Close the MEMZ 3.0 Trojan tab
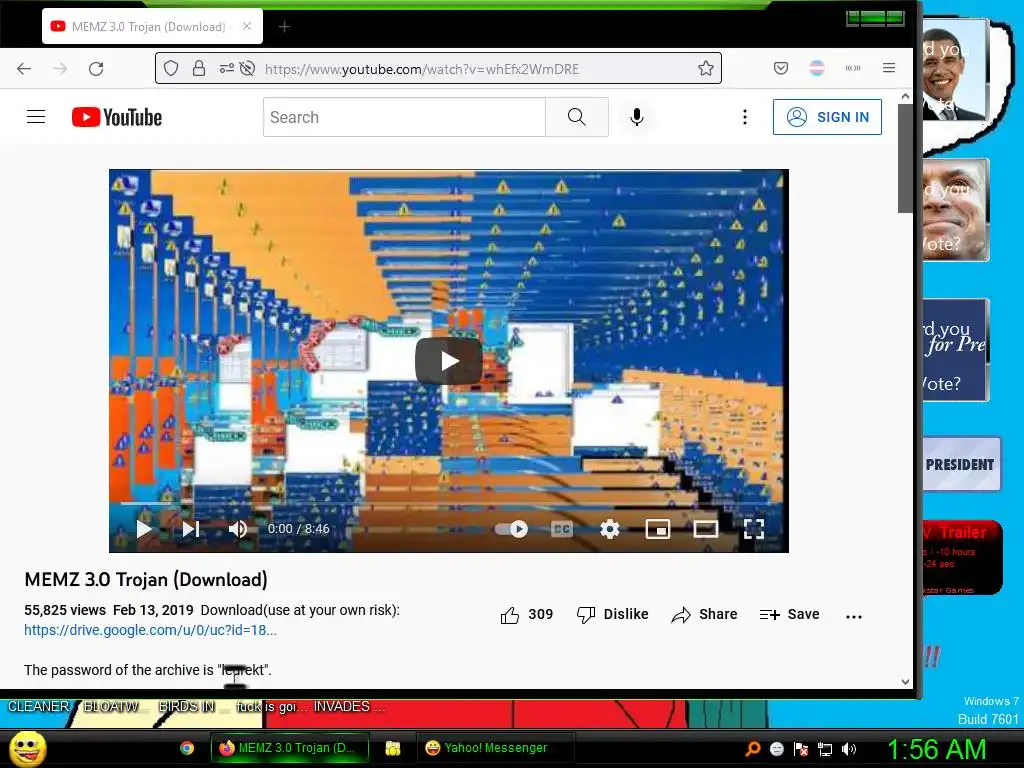1024x768 pixels. (247, 26)
